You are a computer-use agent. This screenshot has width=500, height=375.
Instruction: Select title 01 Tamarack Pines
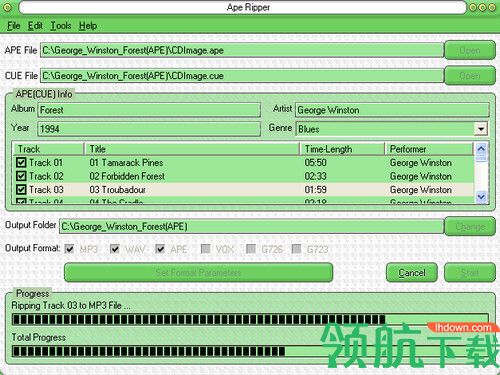[126, 163]
